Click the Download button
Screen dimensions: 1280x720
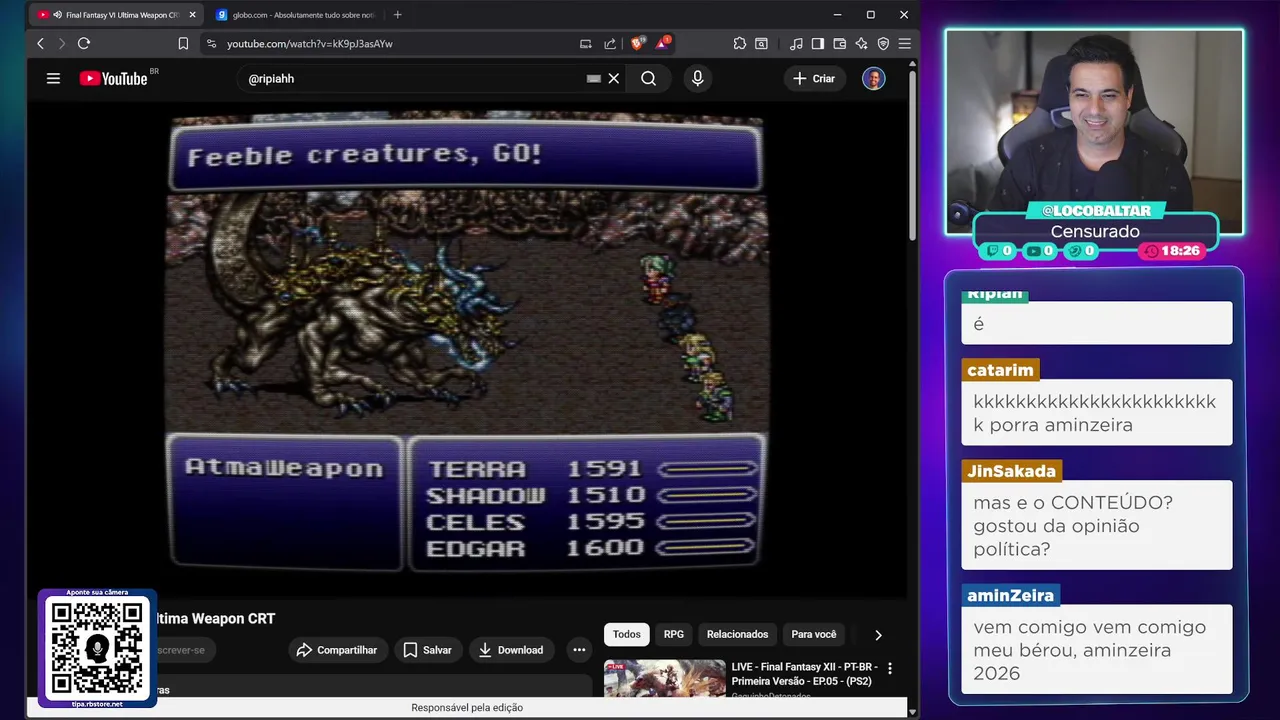coord(511,650)
